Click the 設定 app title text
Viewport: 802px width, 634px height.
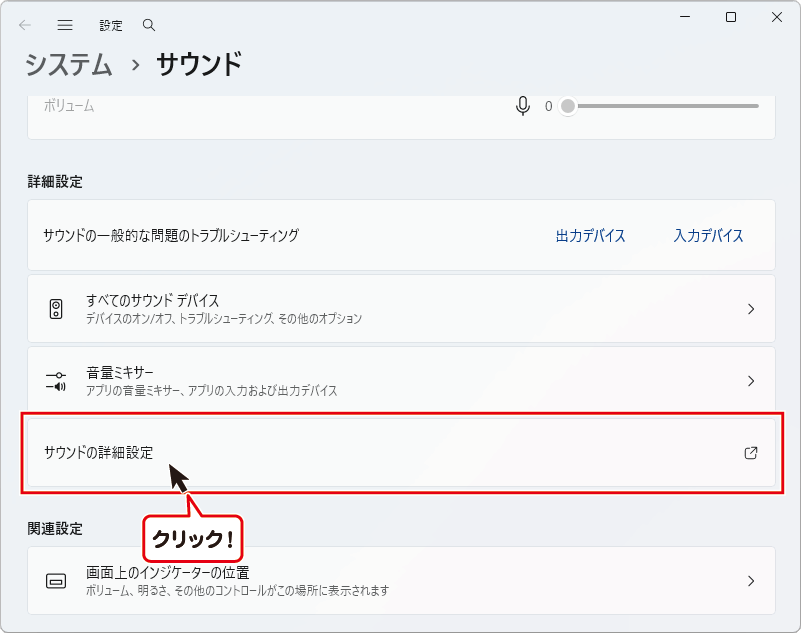click(x=110, y=25)
